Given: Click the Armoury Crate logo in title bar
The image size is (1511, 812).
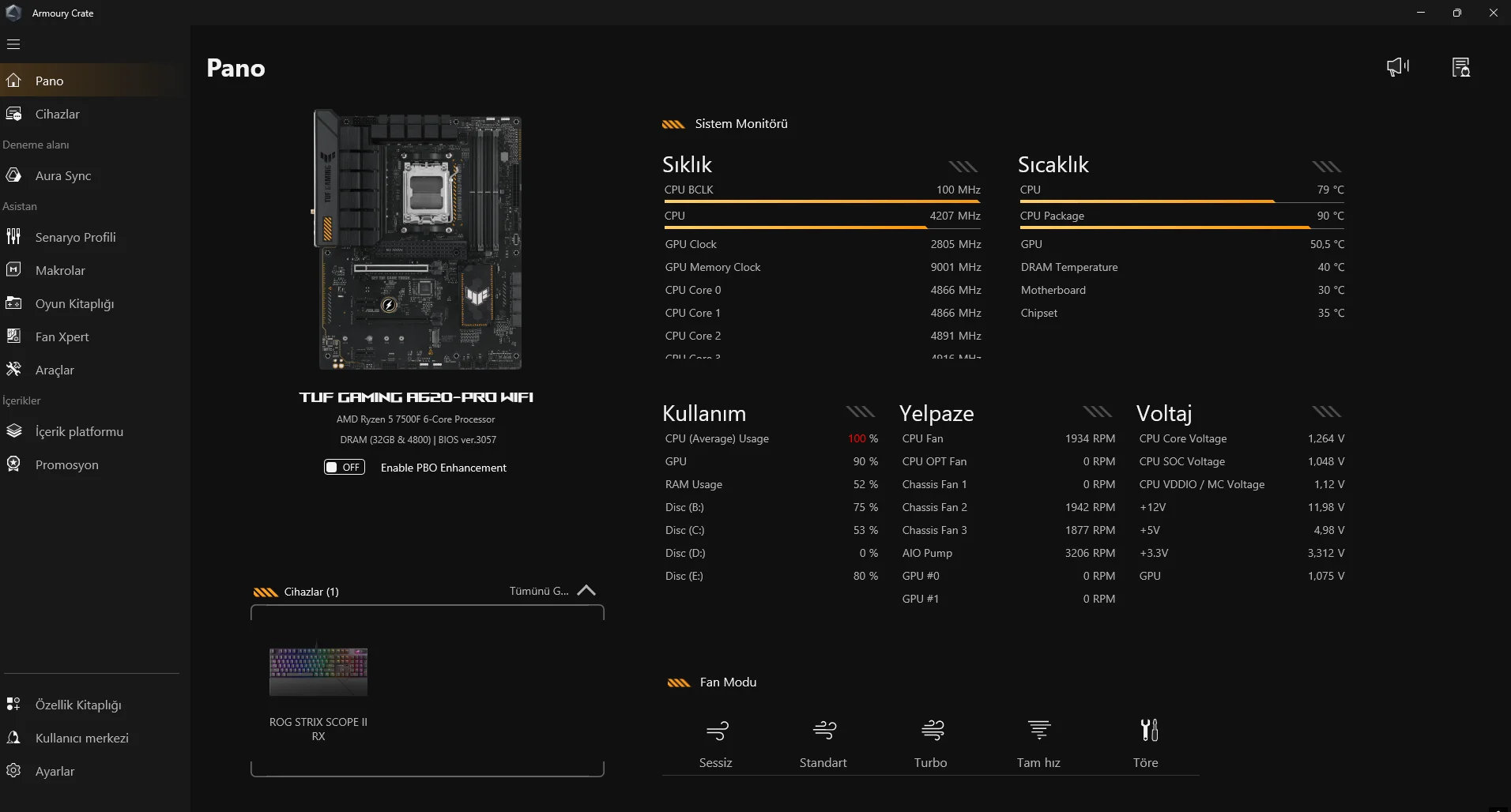Looking at the screenshot, I should (13, 12).
